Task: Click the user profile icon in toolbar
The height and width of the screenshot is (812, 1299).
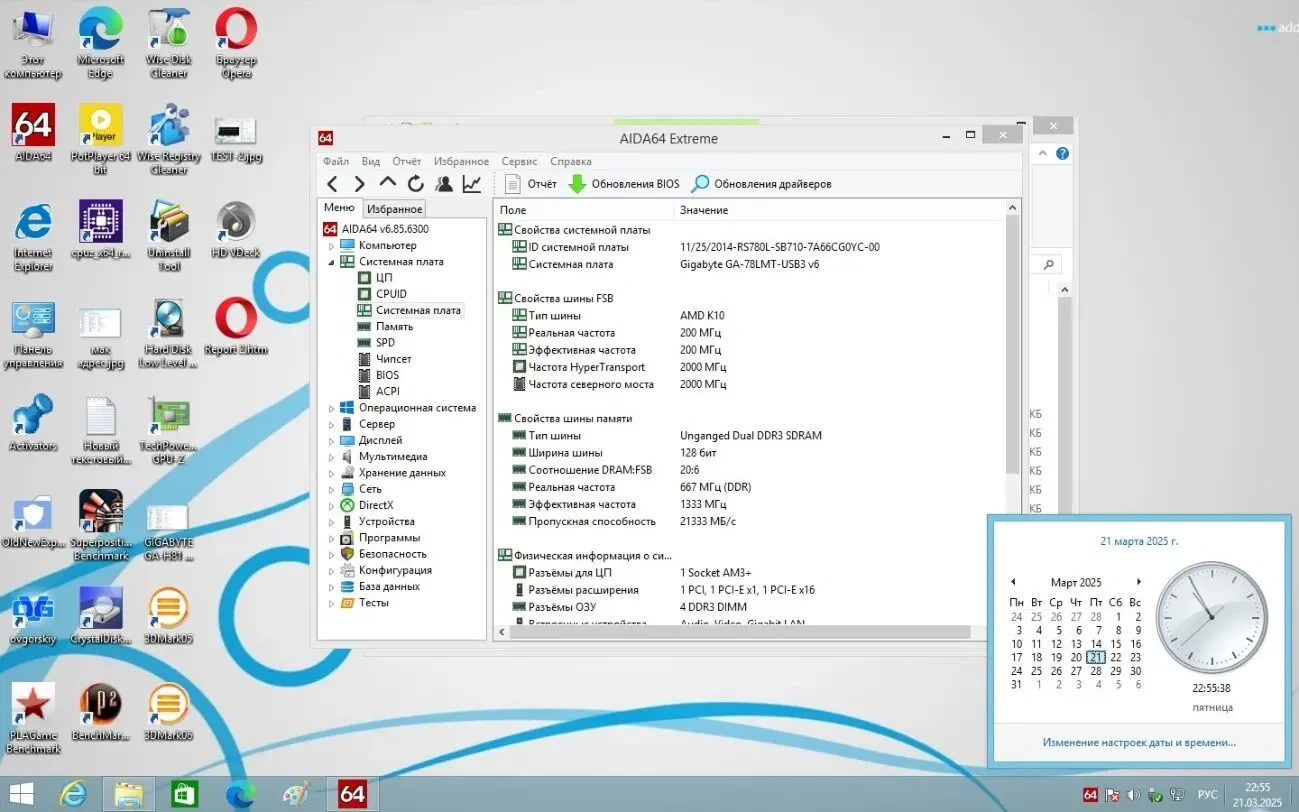Action: (x=444, y=184)
